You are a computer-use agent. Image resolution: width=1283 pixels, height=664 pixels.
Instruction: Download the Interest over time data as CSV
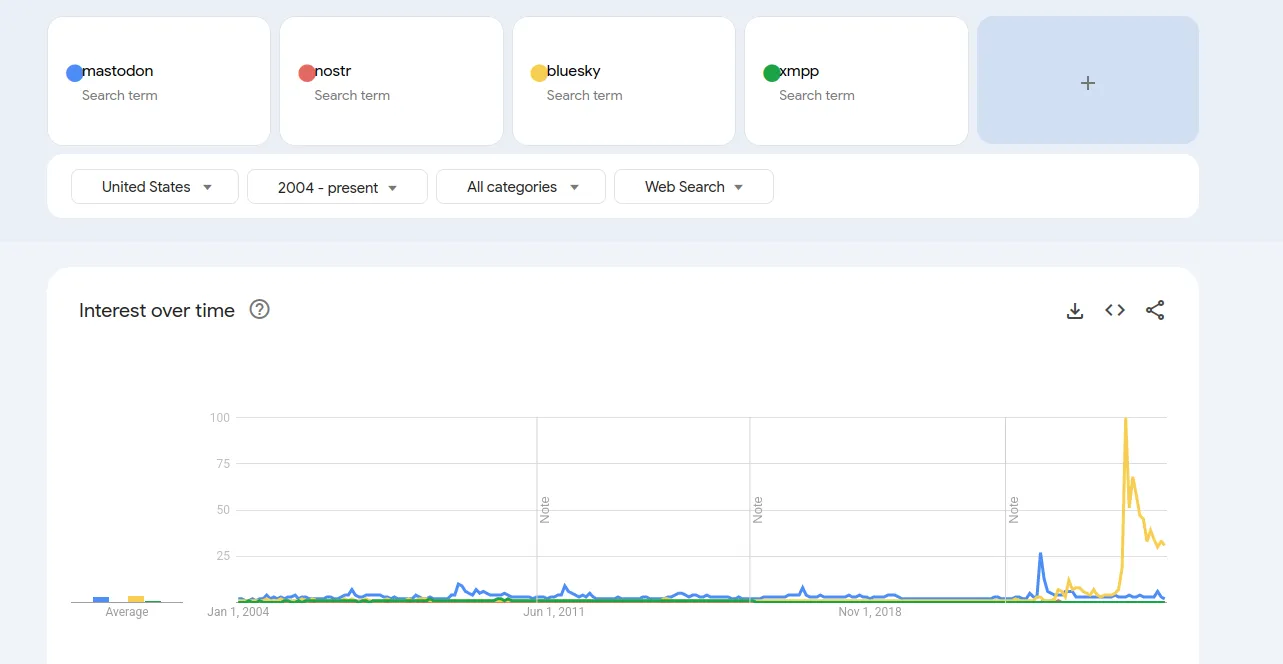[x=1074, y=311]
